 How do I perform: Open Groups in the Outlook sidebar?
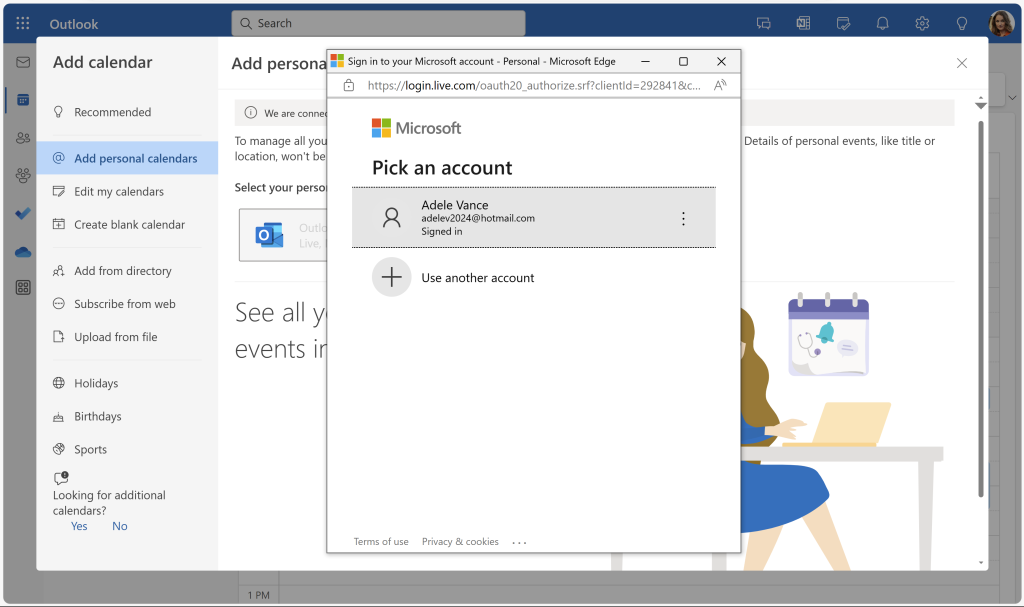(x=23, y=176)
